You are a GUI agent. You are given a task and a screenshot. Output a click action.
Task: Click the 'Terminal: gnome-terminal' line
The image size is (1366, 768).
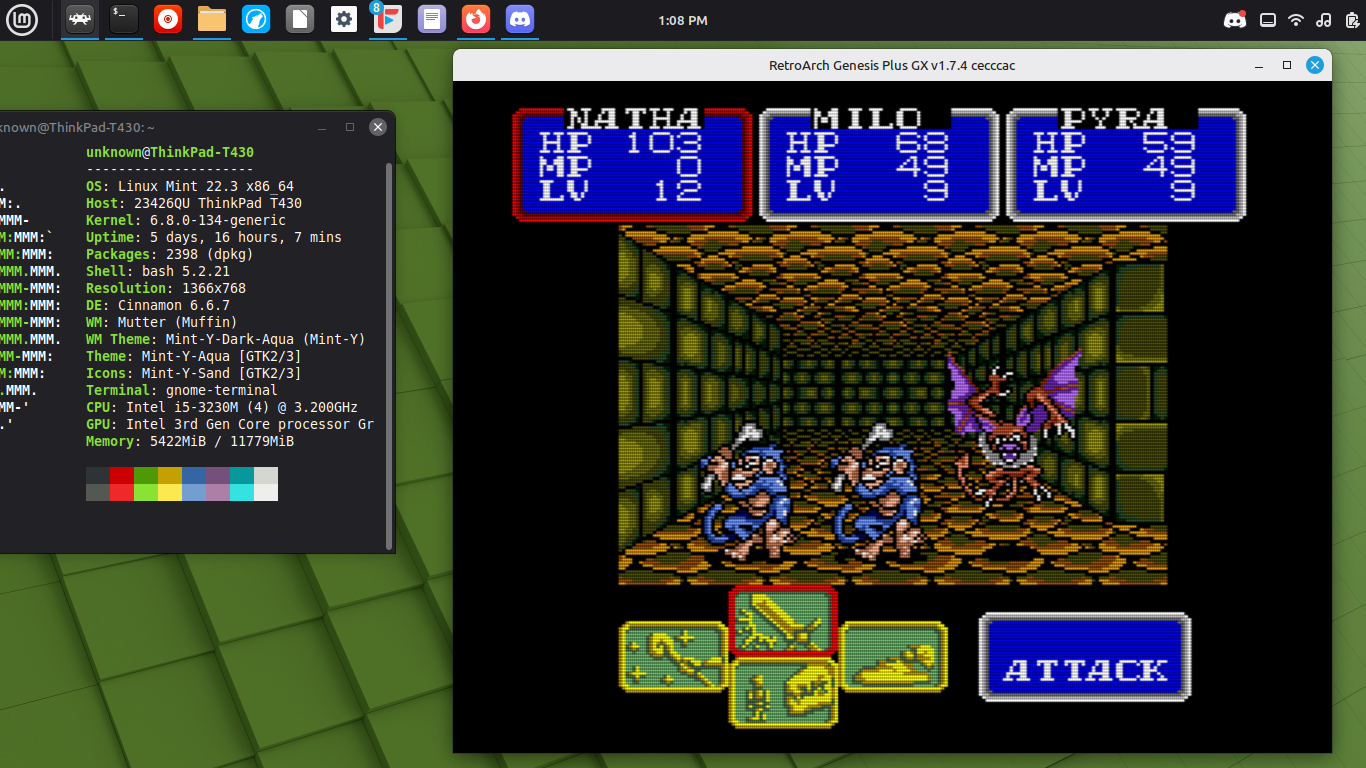click(182, 390)
